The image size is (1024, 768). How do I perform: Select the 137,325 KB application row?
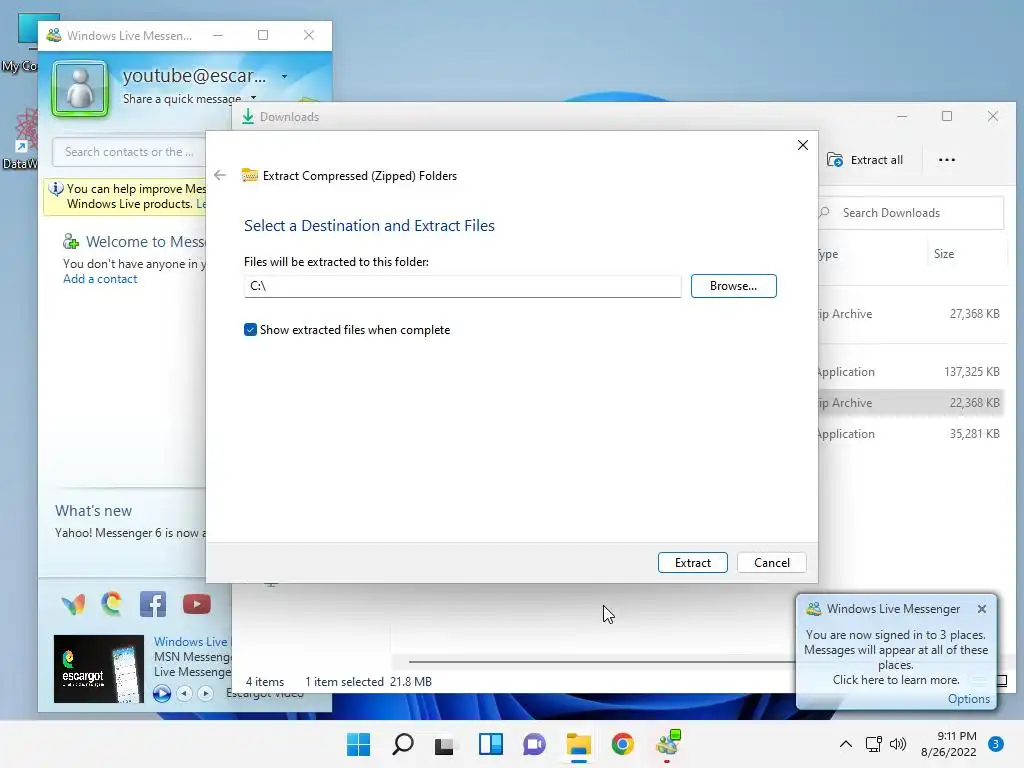(910, 372)
